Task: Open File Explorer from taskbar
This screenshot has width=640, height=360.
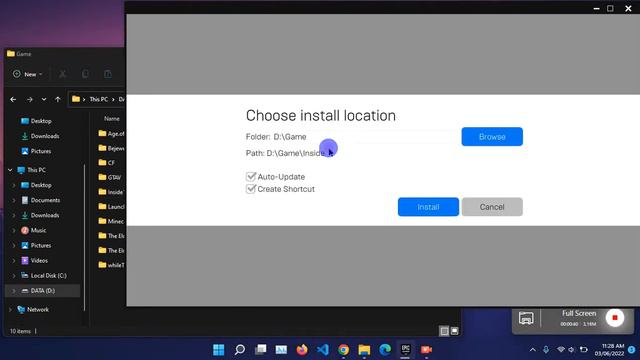Action: pyautogui.click(x=364, y=350)
